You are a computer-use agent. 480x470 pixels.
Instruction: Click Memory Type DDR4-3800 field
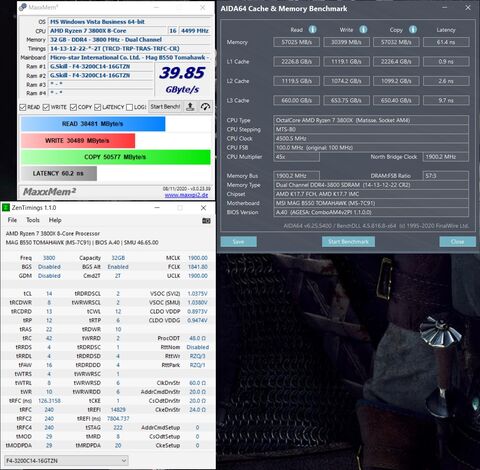coord(371,185)
